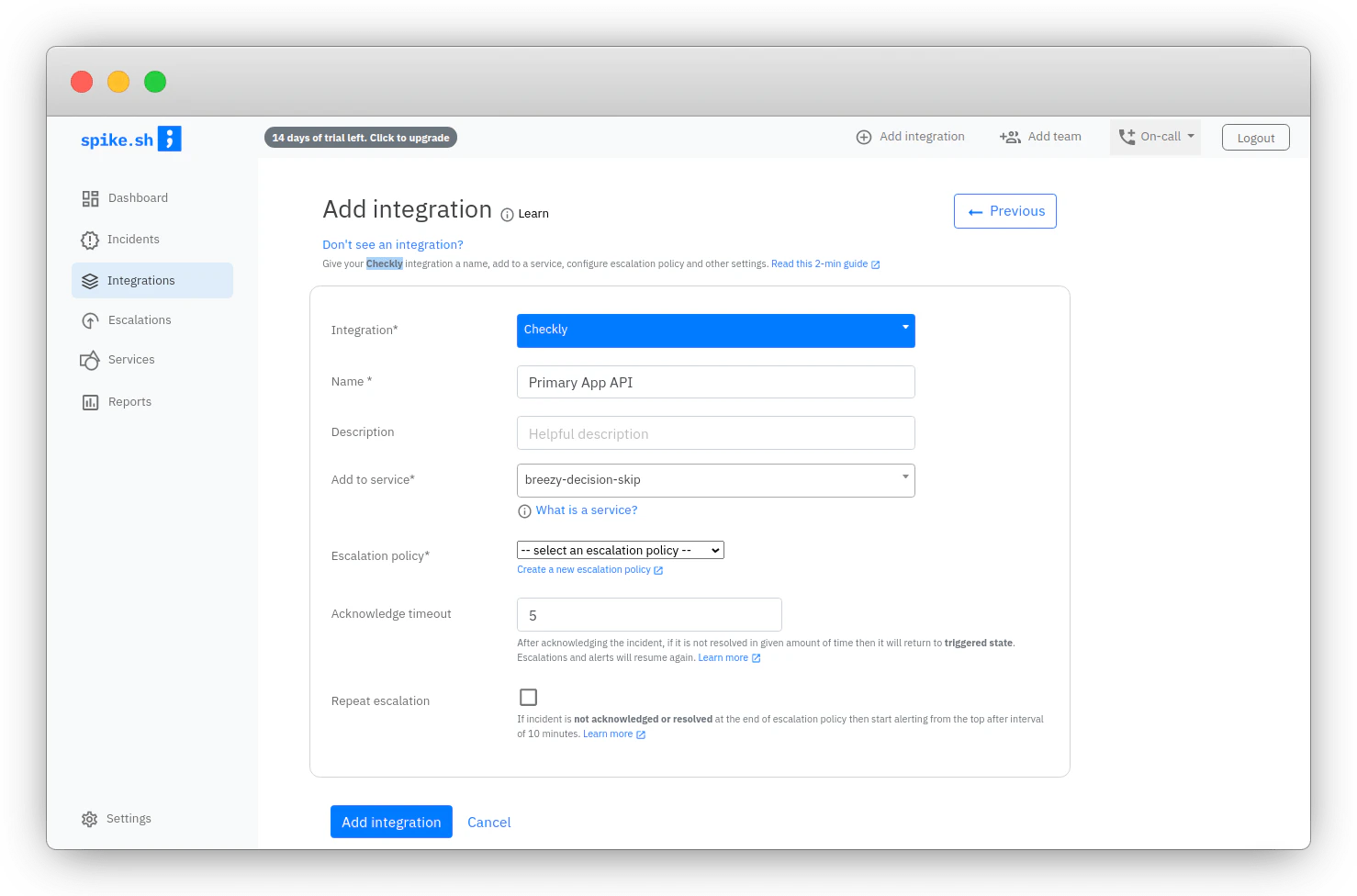Click the Logout button

point(1256,138)
